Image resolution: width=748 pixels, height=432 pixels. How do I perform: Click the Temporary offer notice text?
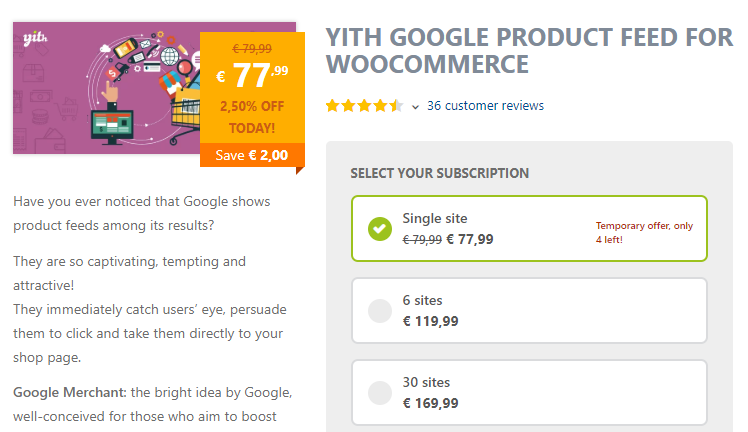point(644,232)
